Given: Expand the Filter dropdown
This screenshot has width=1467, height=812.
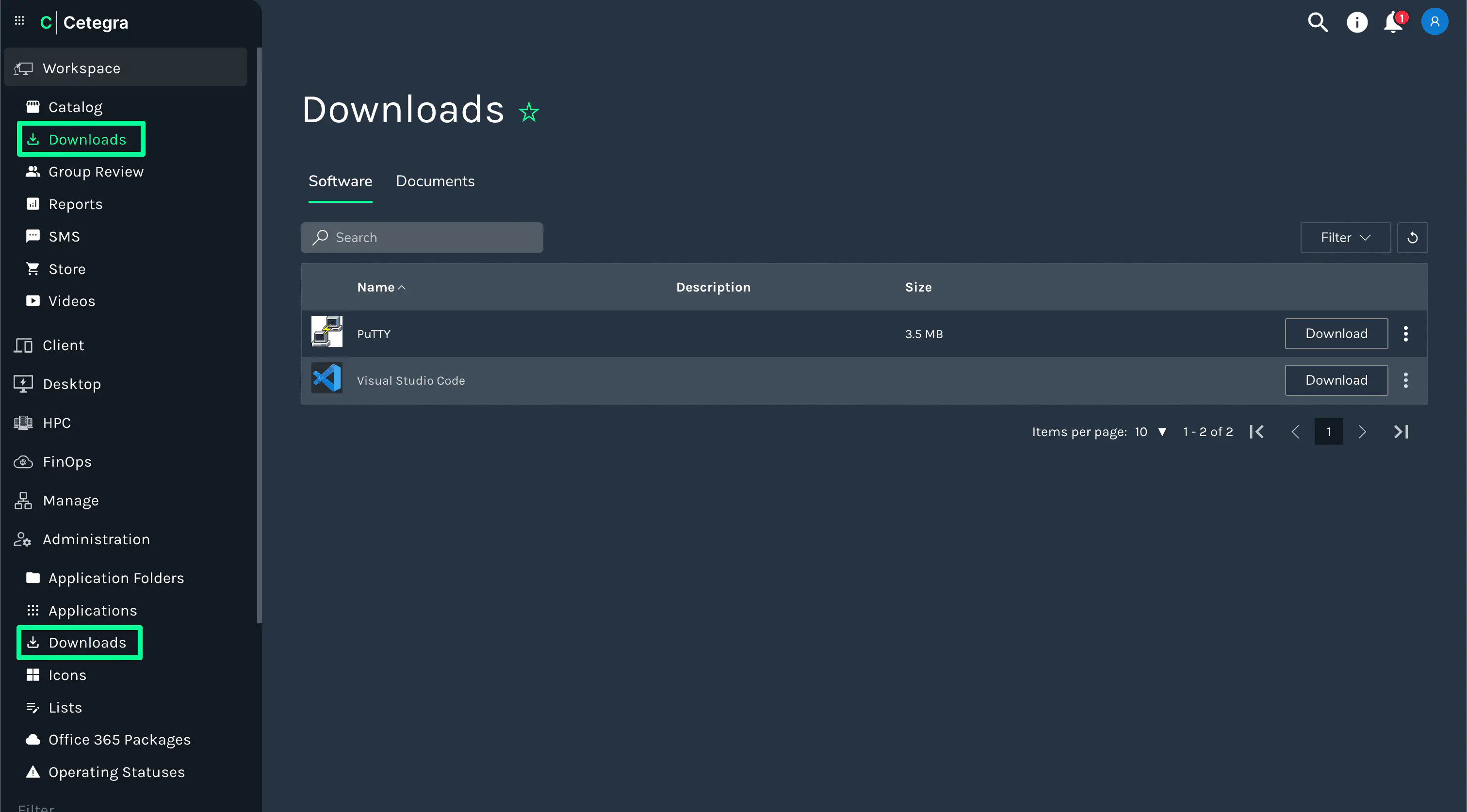Looking at the screenshot, I should pyautogui.click(x=1345, y=238).
